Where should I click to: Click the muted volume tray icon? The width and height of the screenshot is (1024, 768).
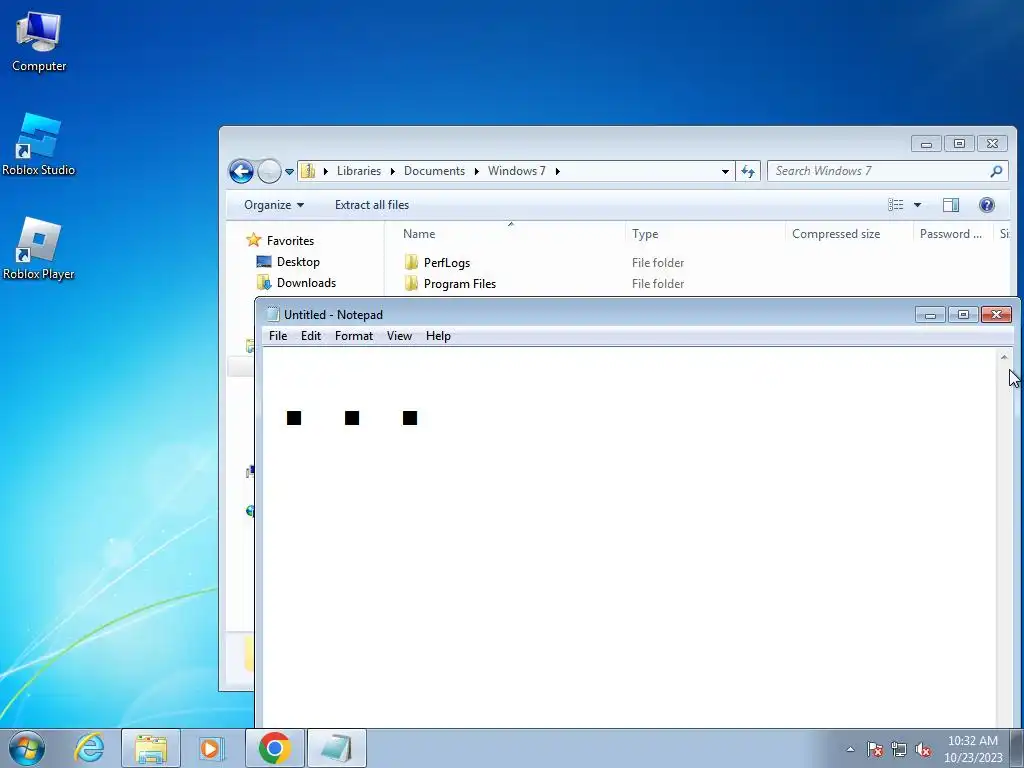[923, 749]
